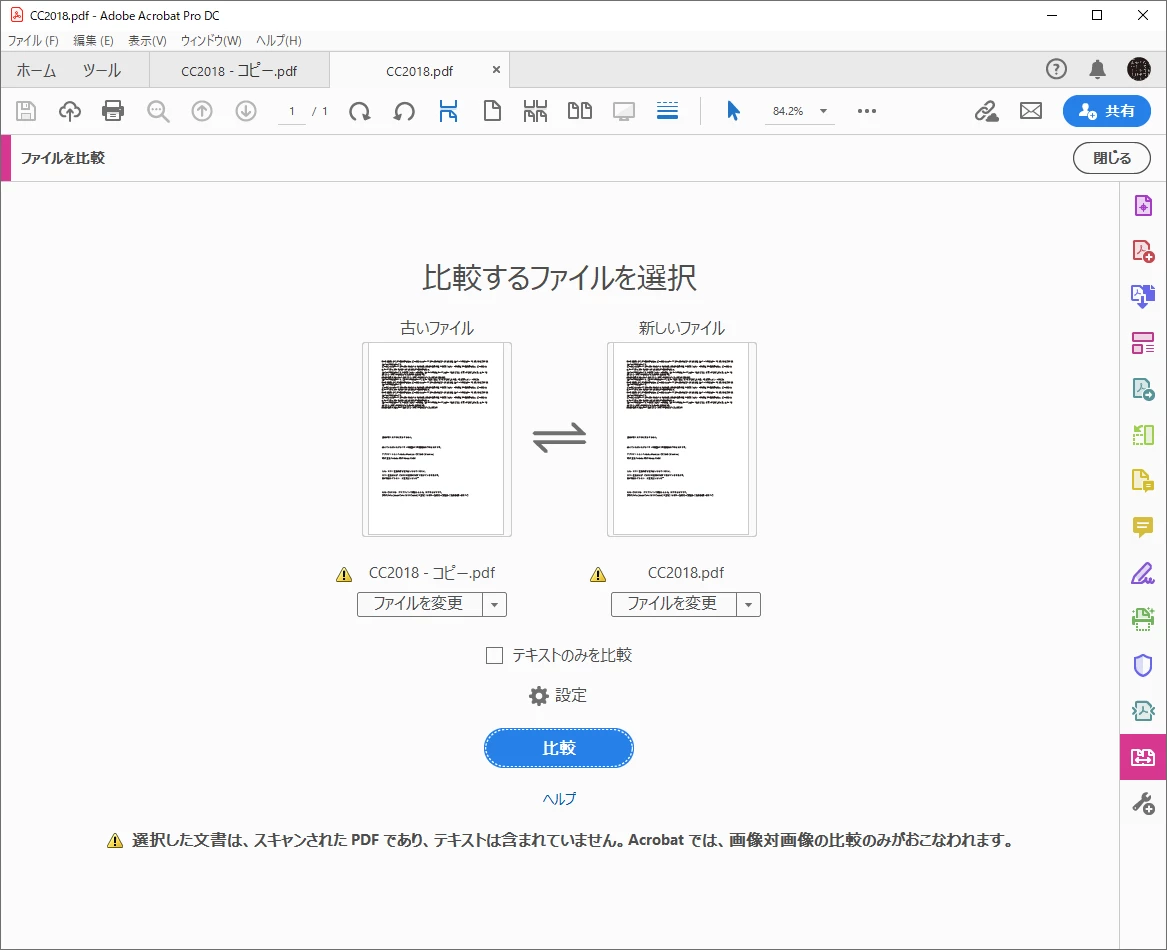
Task: Open the 編集(E) menu
Action: (x=93, y=40)
